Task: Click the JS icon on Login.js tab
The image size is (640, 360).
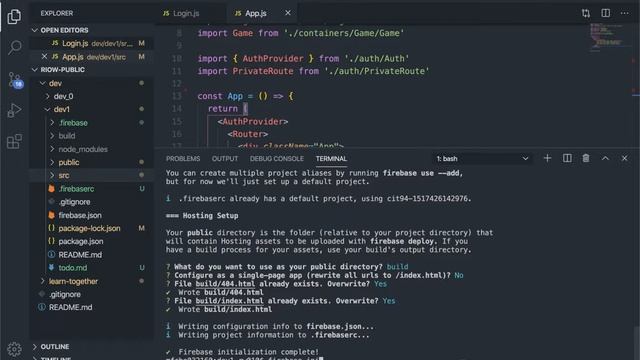Action: [x=166, y=13]
